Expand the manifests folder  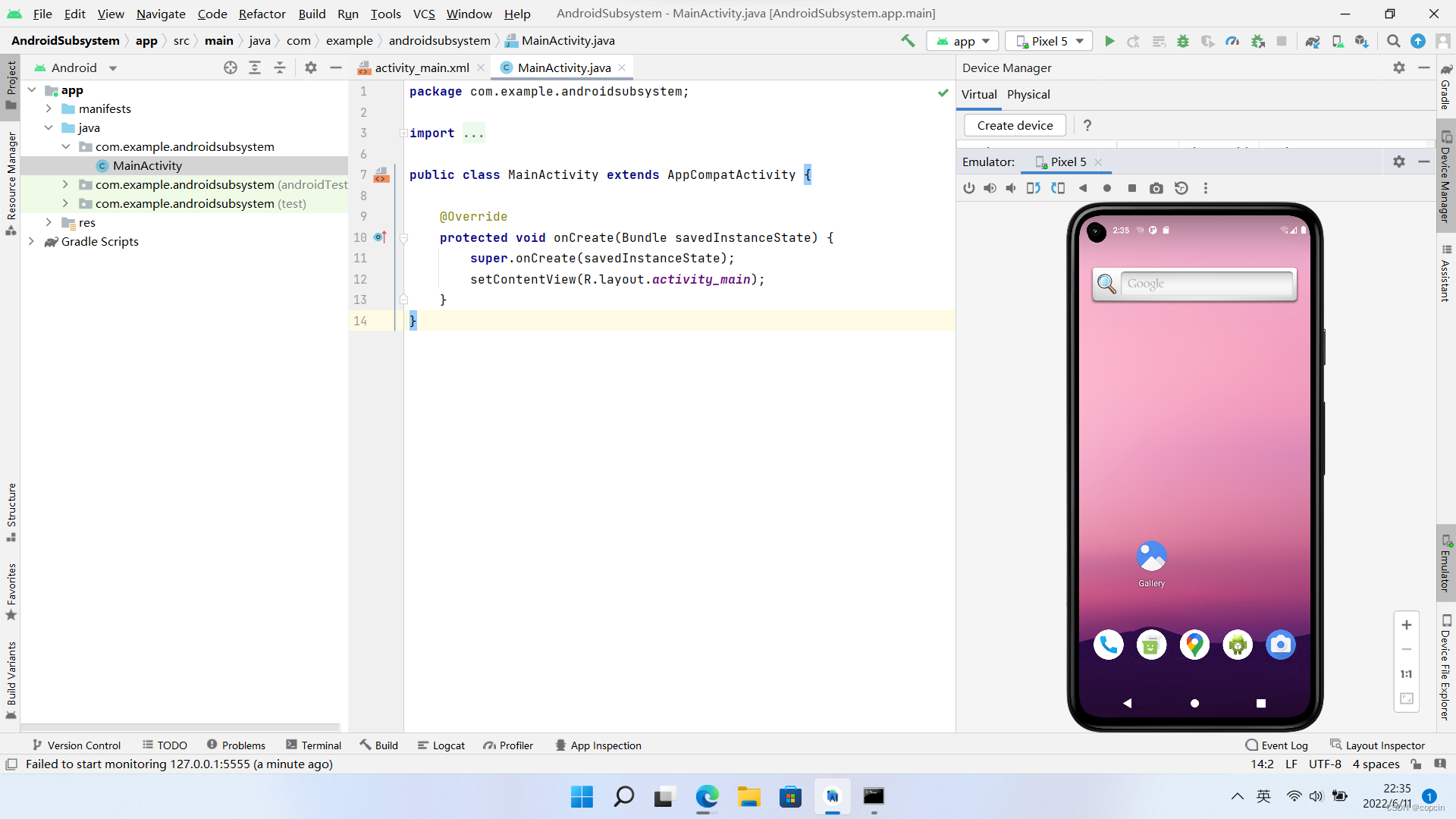tap(49, 109)
